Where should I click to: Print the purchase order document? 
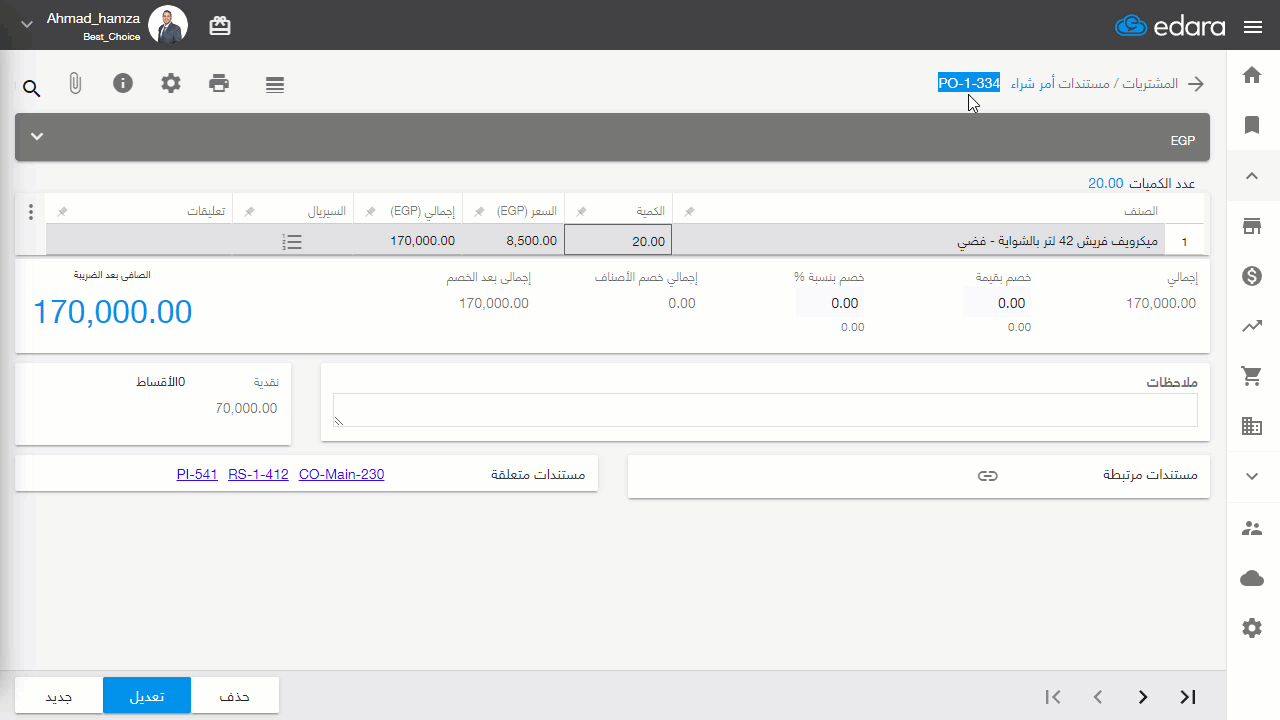click(219, 83)
